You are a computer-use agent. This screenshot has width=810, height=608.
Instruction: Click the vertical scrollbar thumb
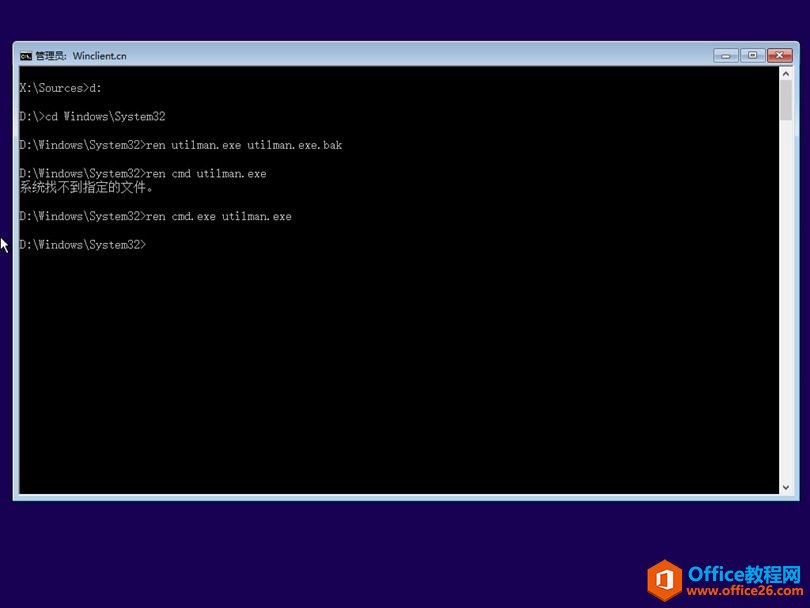tap(786, 100)
